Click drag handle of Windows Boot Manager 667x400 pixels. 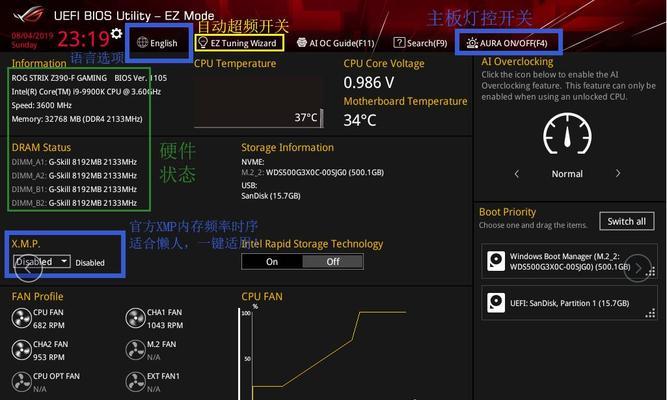pos(650,271)
